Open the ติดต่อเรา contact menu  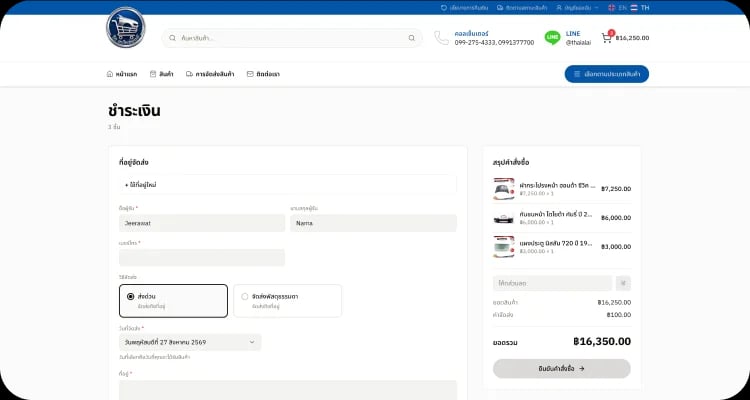click(x=263, y=74)
